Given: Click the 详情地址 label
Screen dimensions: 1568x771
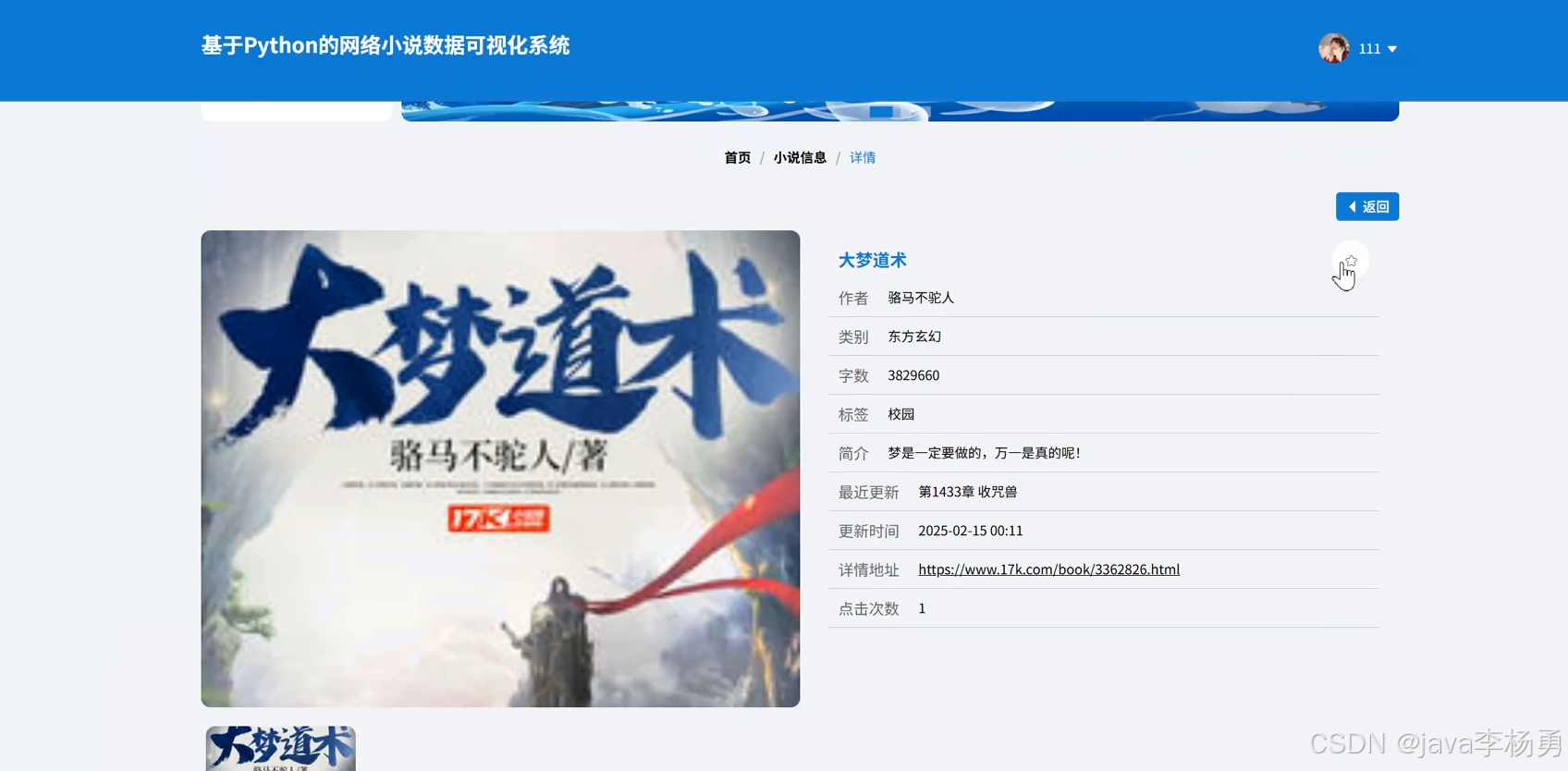Looking at the screenshot, I should (x=869, y=569).
